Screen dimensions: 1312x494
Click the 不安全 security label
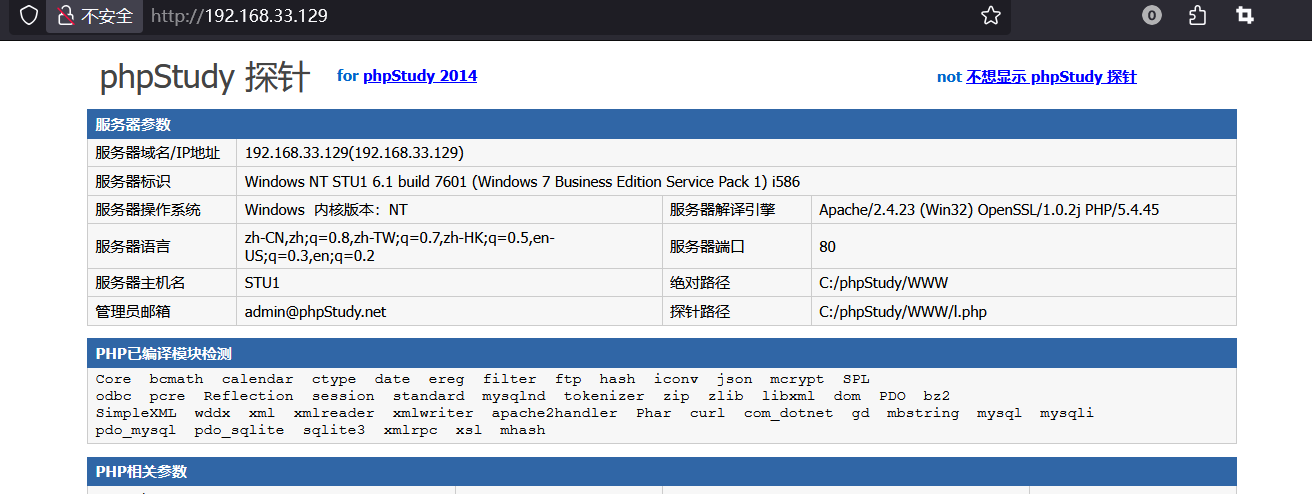pos(106,16)
